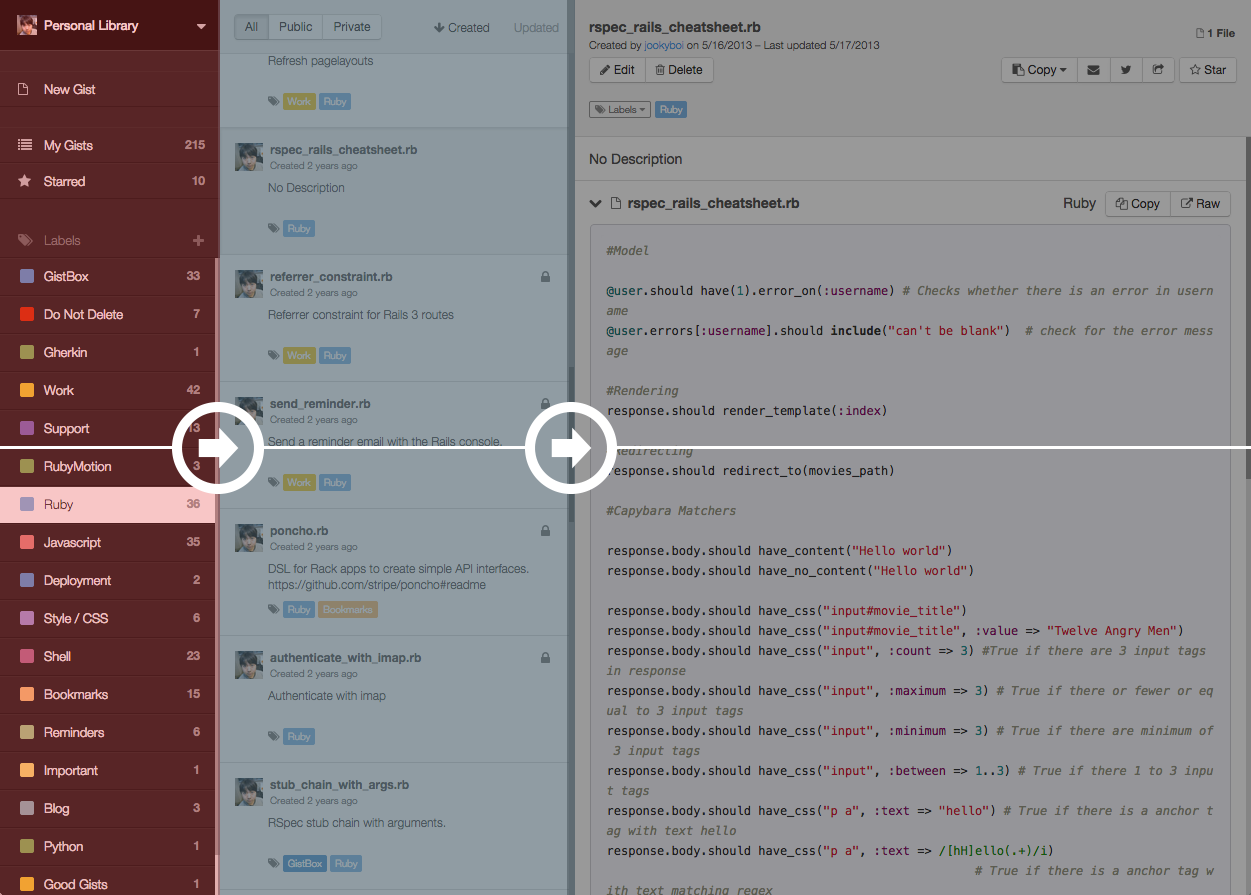This screenshot has width=1251, height=895.
Task: Star this gist
Action: [1208, 70]
